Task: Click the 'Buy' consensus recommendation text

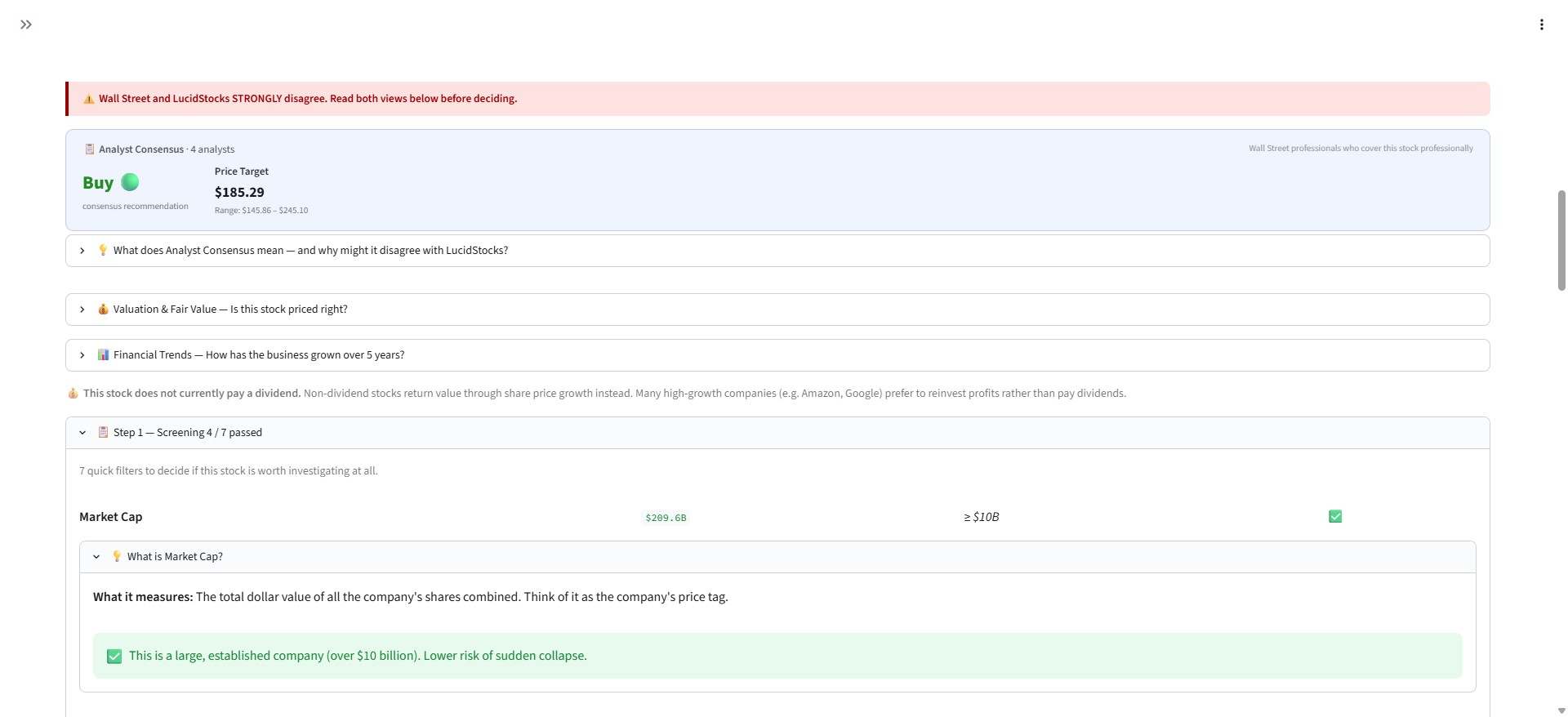Action: [98, 183]
